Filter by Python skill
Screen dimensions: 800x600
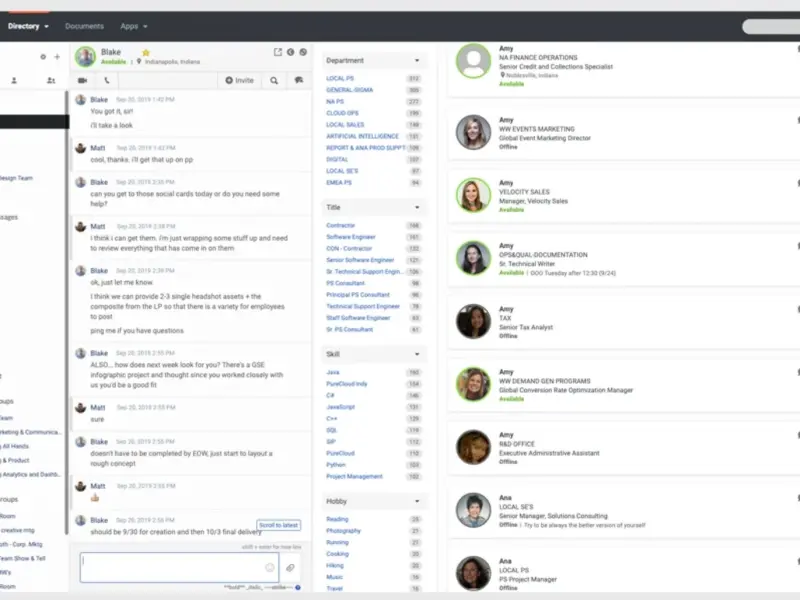click(336, 465)
